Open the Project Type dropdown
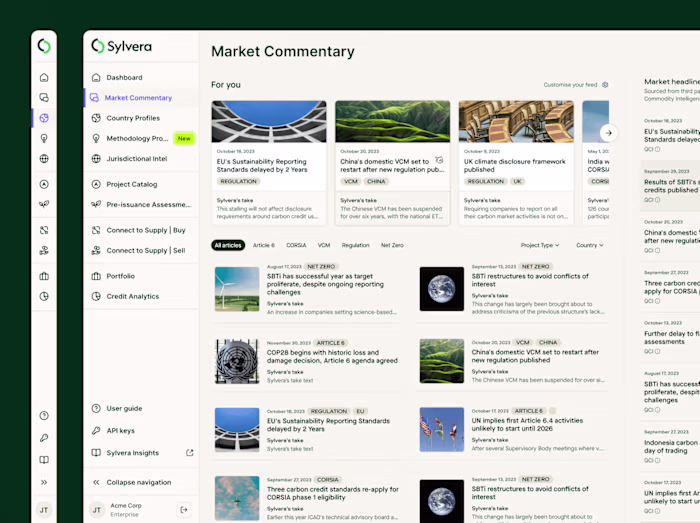700x523 pixels. pyautogui.click(x=540, y=245)
